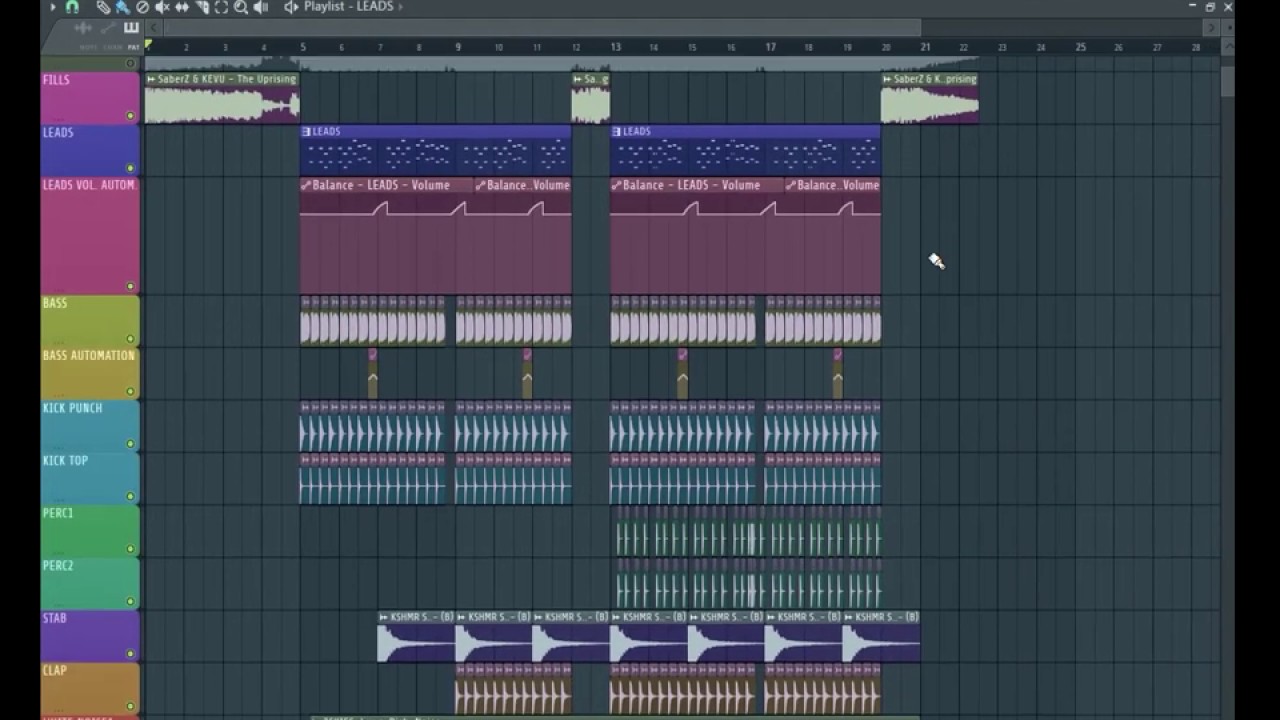Click the start playhead marker at bar 1

tap(148, 45)
